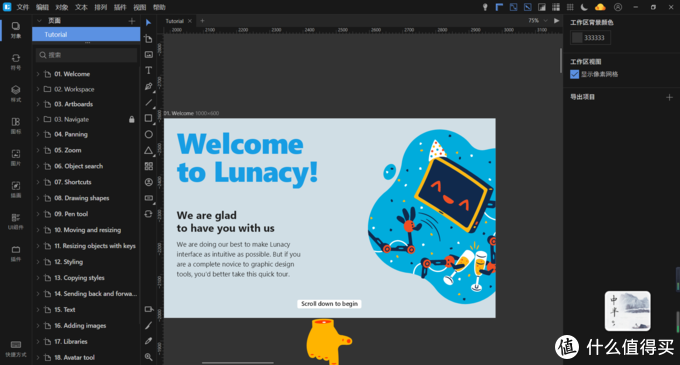Open the 帮助 menu
The height and width of the screenshot is (365, 680).
[x=159, y=7]
